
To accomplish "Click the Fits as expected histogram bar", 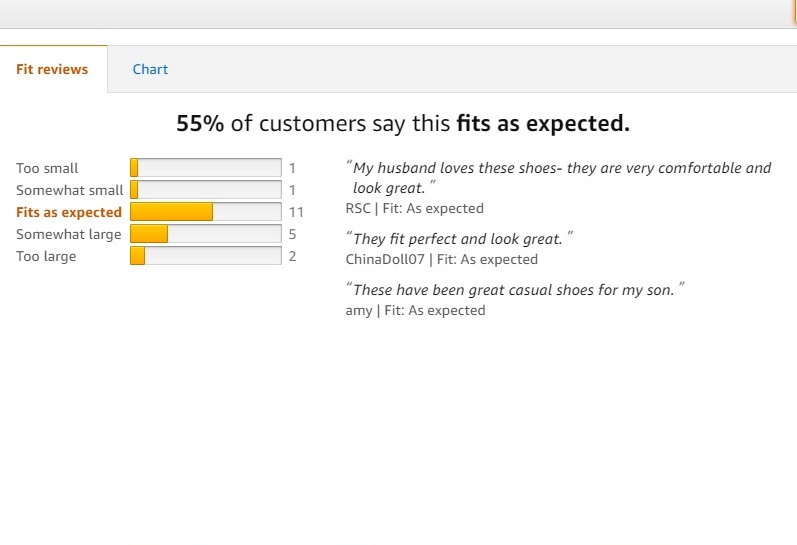I will point(206,212).
